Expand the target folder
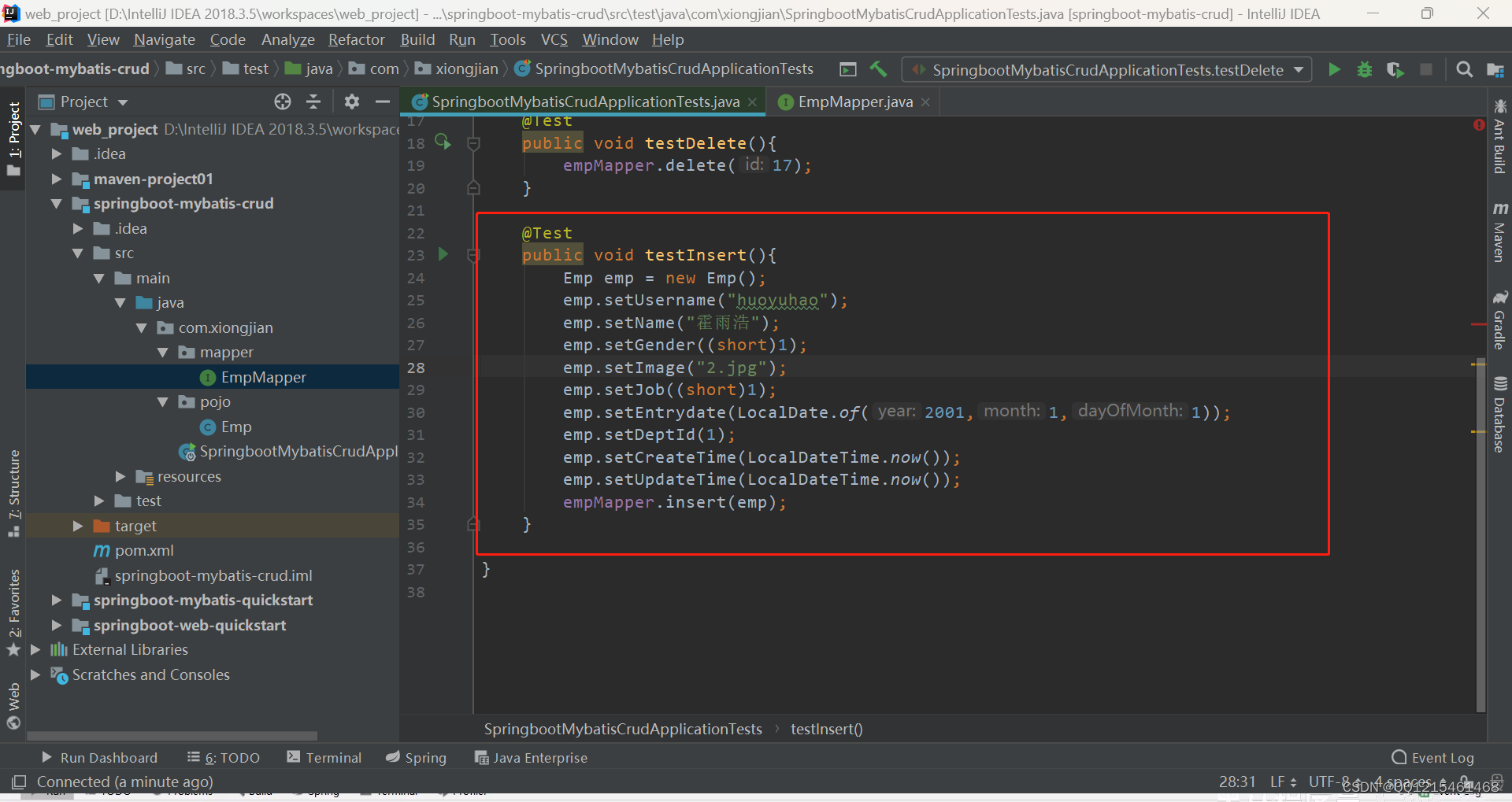Screen dimensions: 1512x802 tap(77, 526)
